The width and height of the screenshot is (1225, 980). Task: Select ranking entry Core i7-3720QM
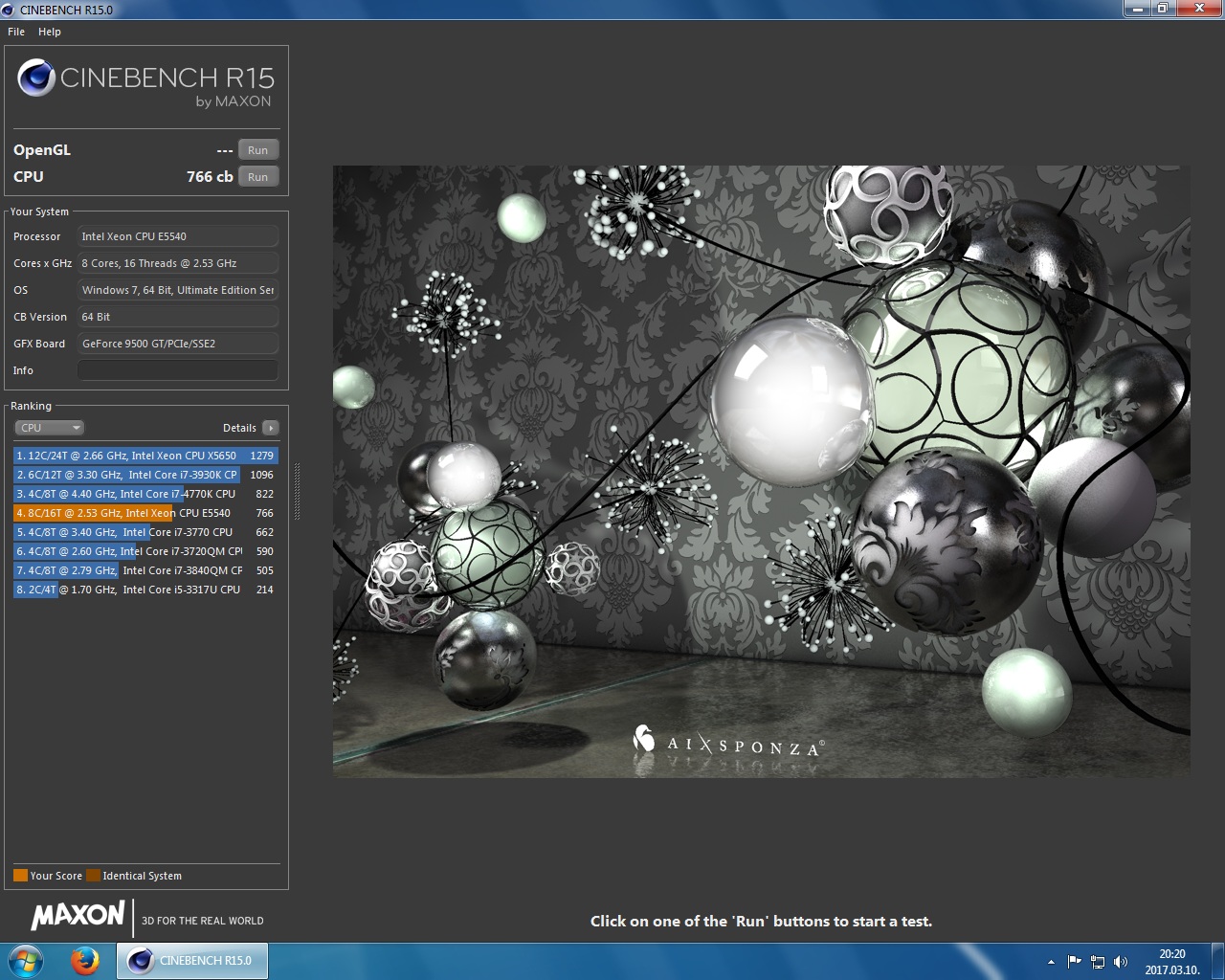145,551
